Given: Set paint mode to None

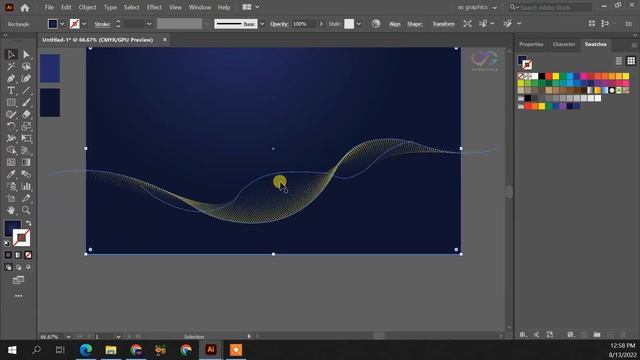Looking at the screenshot, I should [28, 255].
